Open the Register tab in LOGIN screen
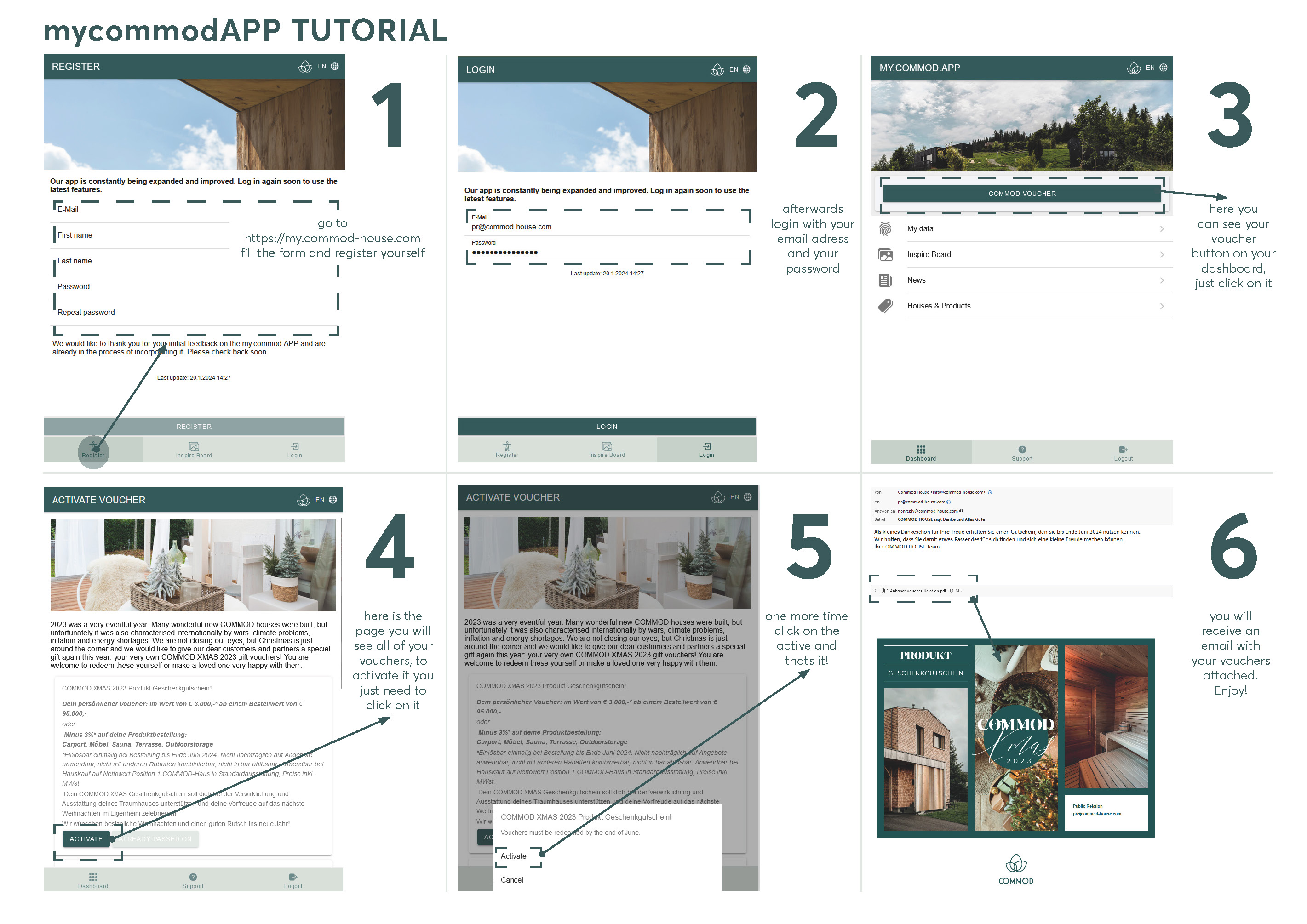Image resolution: width=1307 pixels, height=924 pixels. (x=507, y=450)
